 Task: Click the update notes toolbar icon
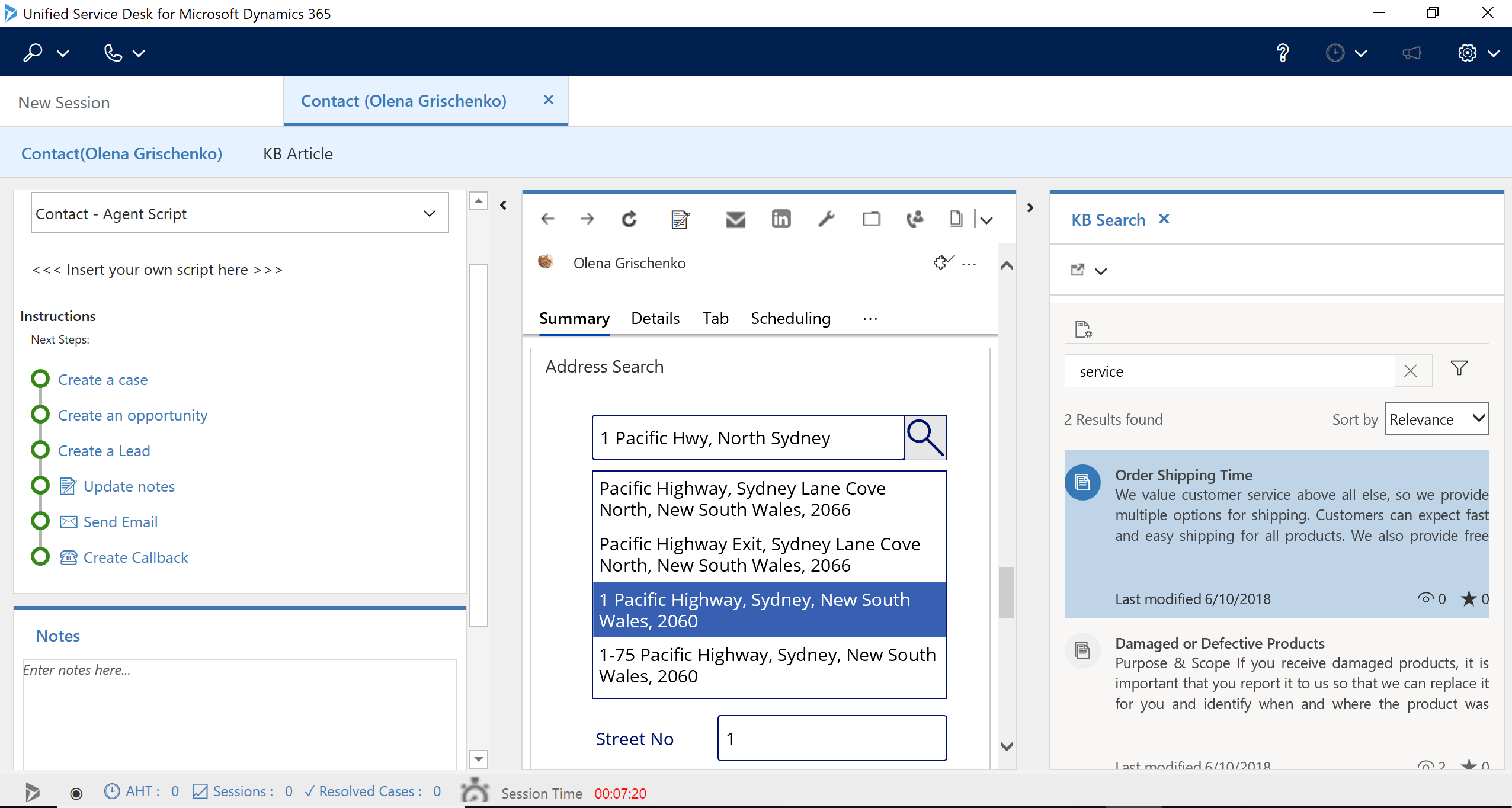[x=680, y=219]
